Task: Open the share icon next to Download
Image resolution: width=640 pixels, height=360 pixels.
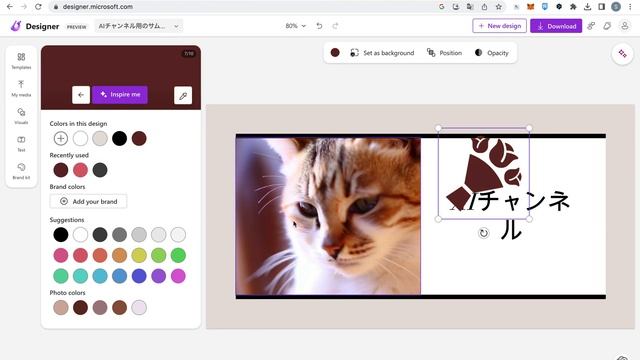Action: 591,26
